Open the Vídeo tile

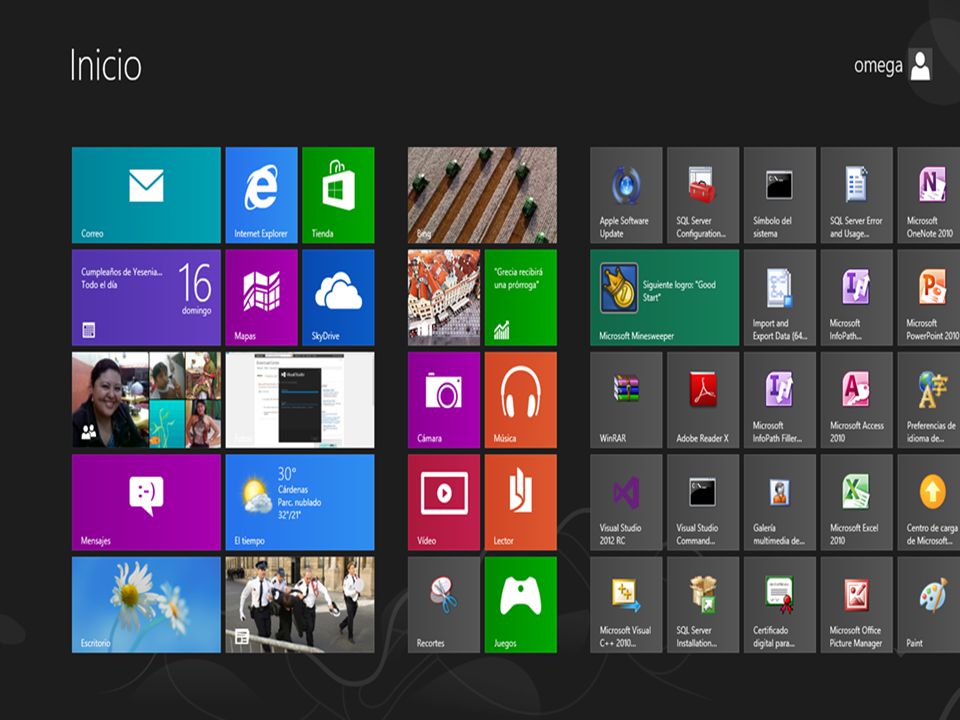pyautogui.click(x=444, y=502)
